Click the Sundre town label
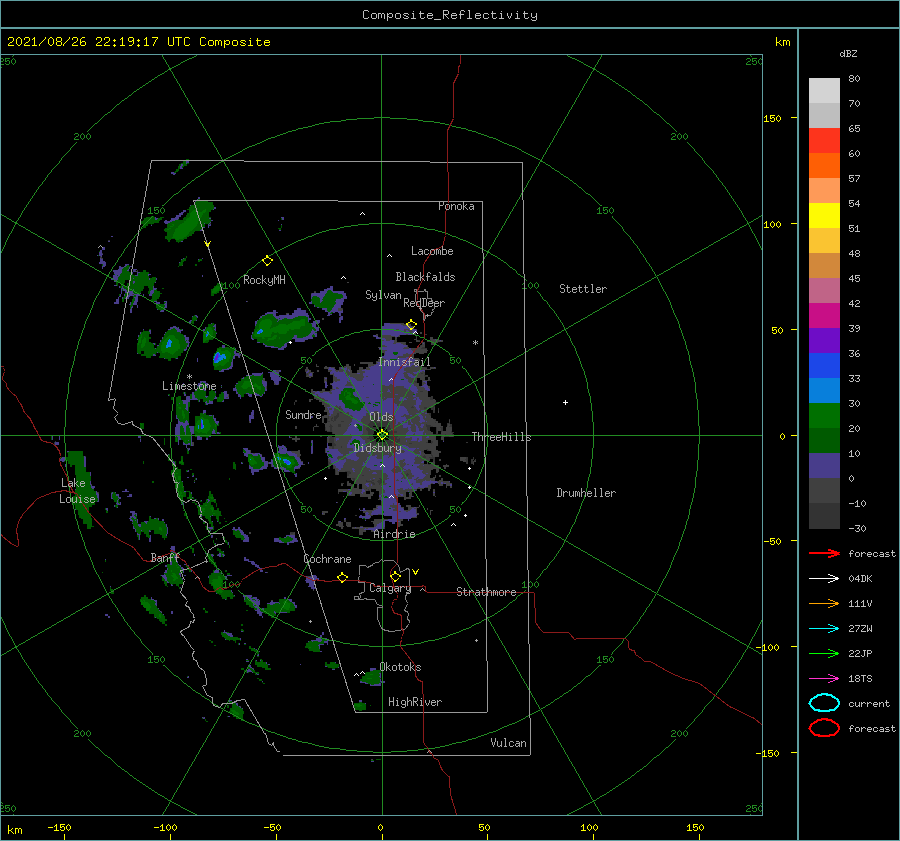This screenshot has height=841, width=900. point(303,414)
